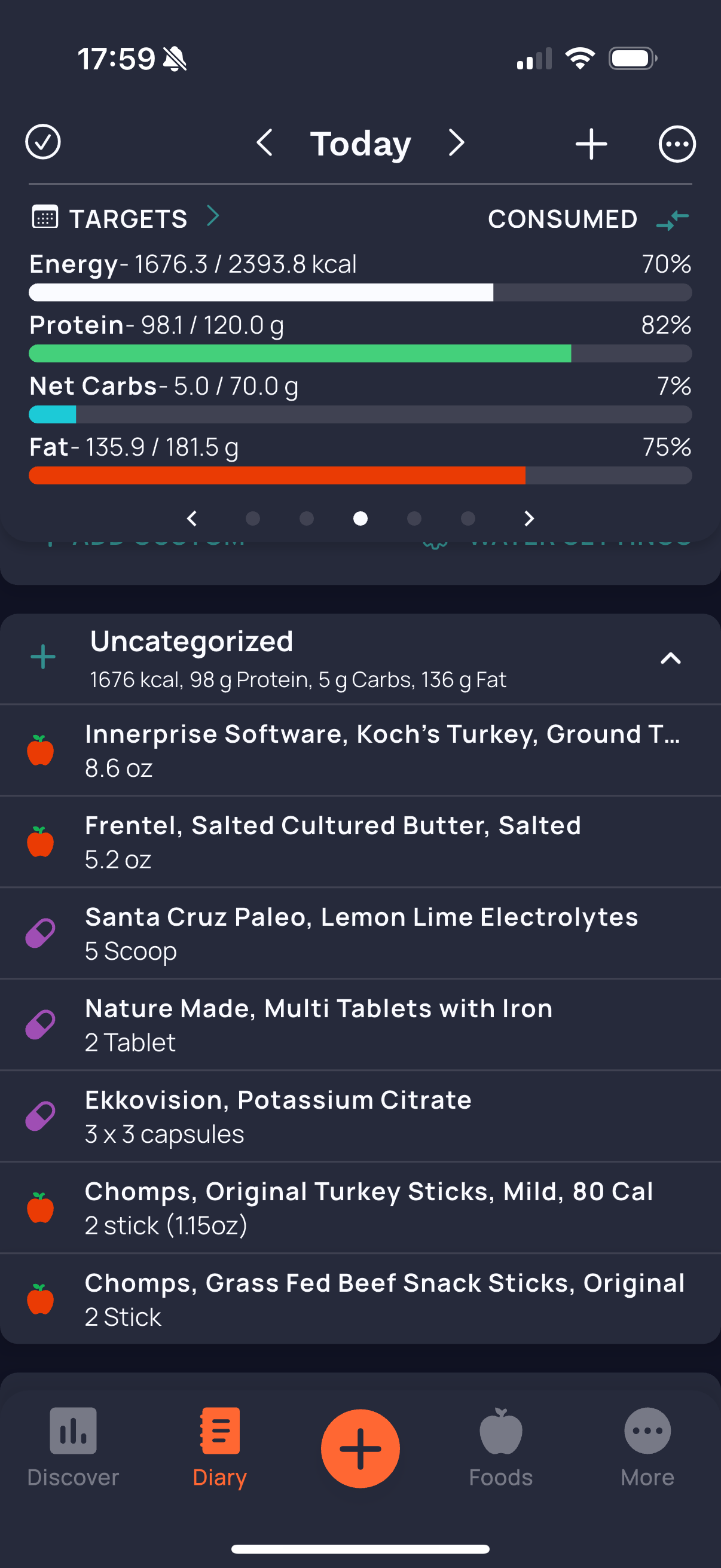This screenshot has height=1568, width=721.
Task: Add an item to the Uncategorized group
Action: (x=43, y=657)
